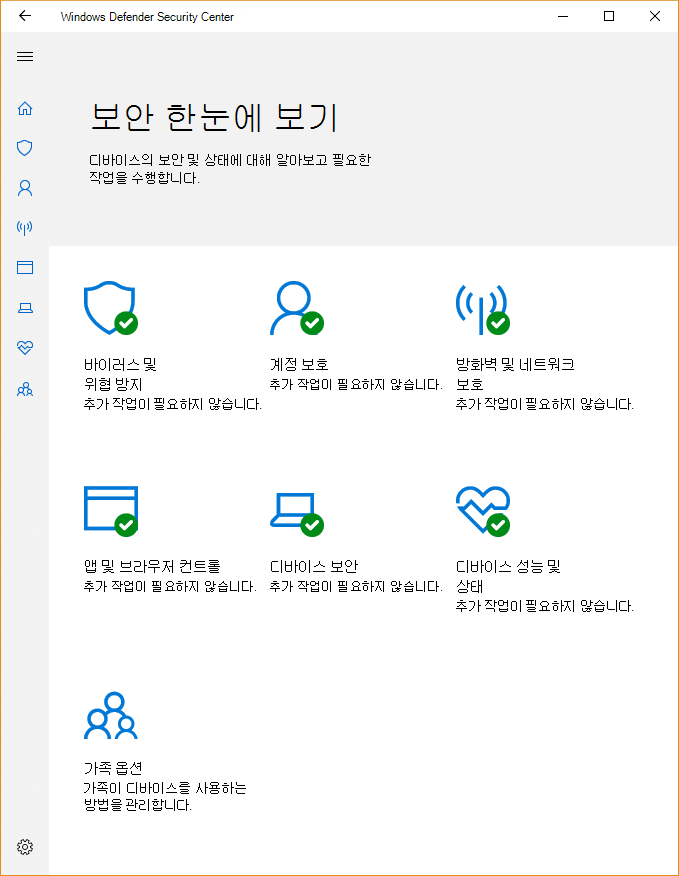Open firewall network antenna icon in sidebar
Screen dimensions: 679x876
coord(25,227)
